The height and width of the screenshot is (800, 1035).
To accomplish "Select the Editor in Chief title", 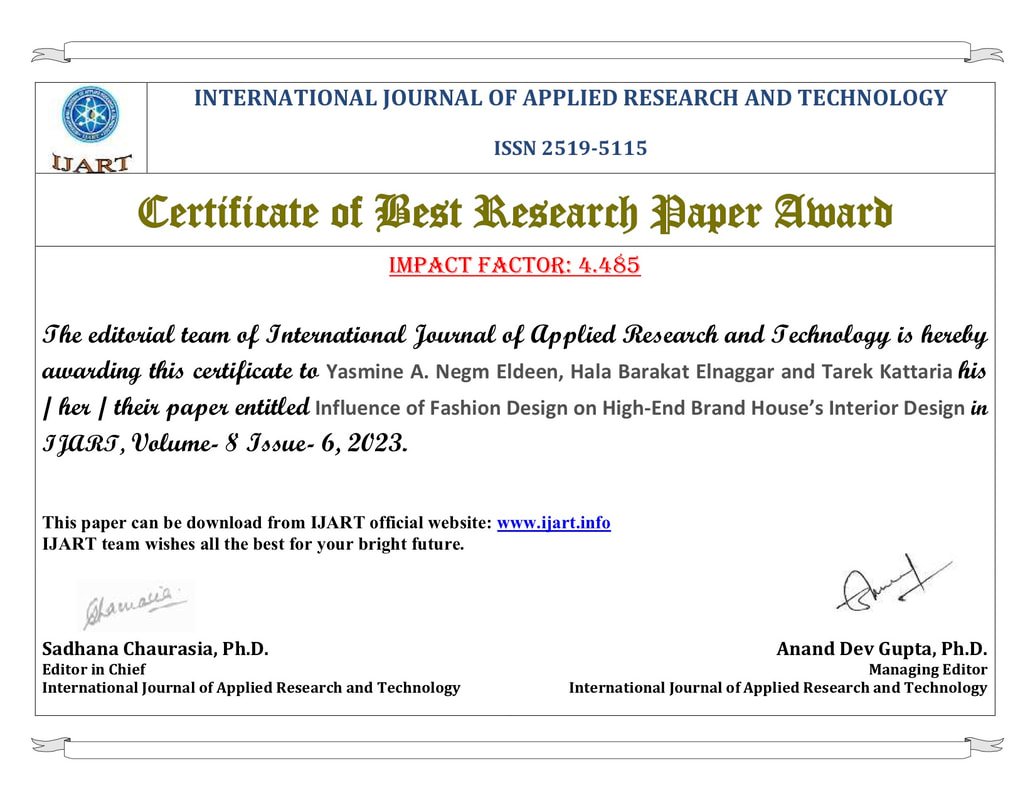I will coord(94,669).
